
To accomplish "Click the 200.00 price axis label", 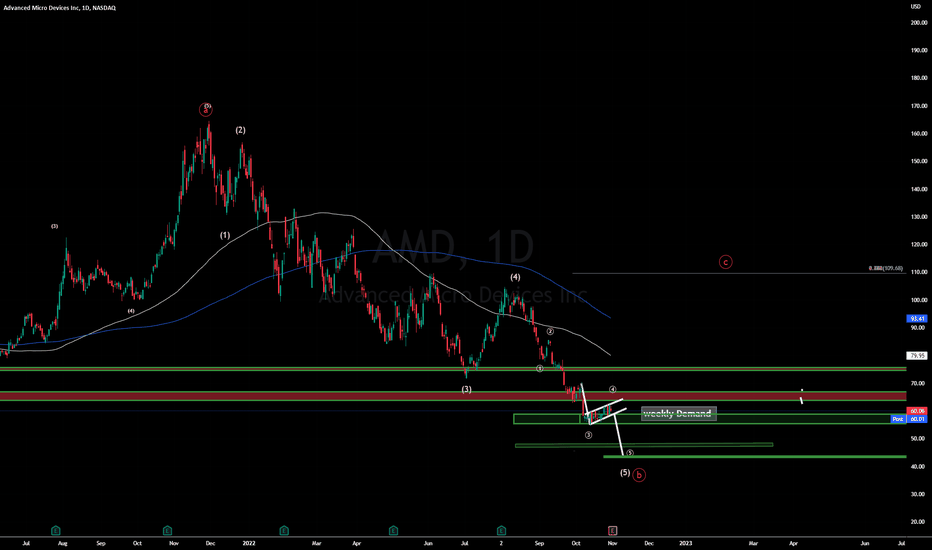I will pos(919,23).
